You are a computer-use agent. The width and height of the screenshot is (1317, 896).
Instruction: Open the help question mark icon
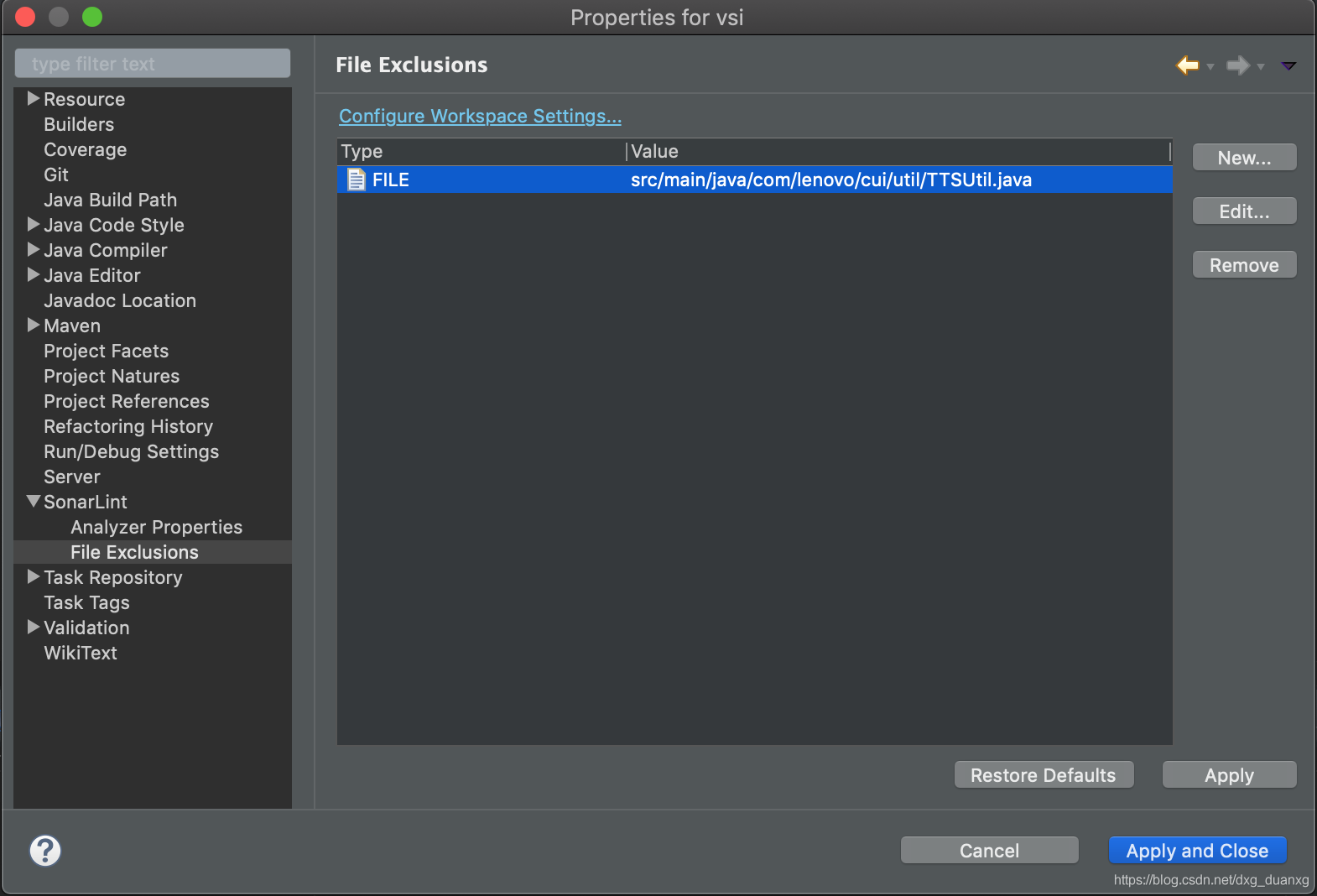pyautogui.click(x=45, y=851)
